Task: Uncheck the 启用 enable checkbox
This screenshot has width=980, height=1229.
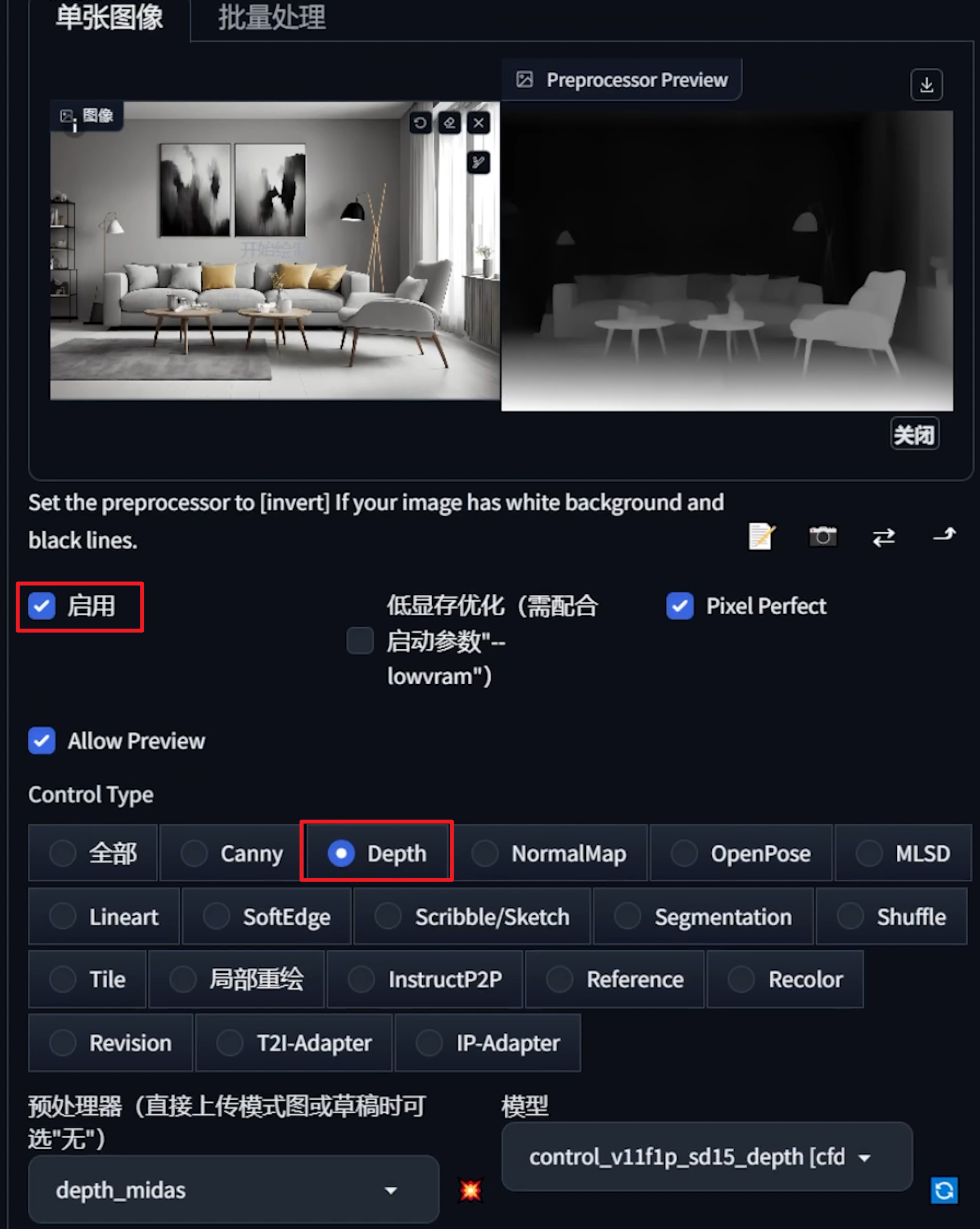Action: point(42,606)
